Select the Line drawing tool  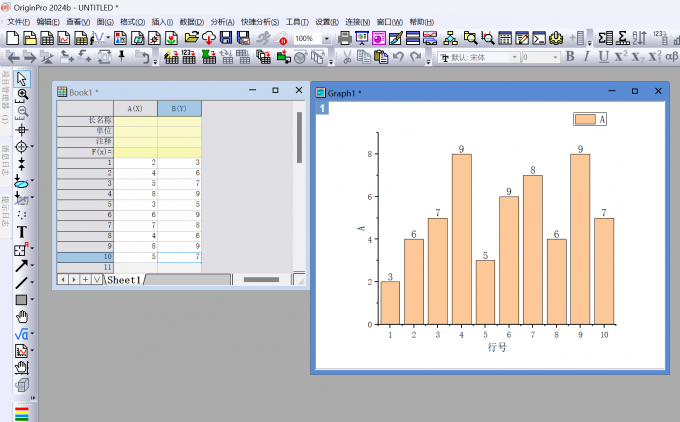point(22,283)
